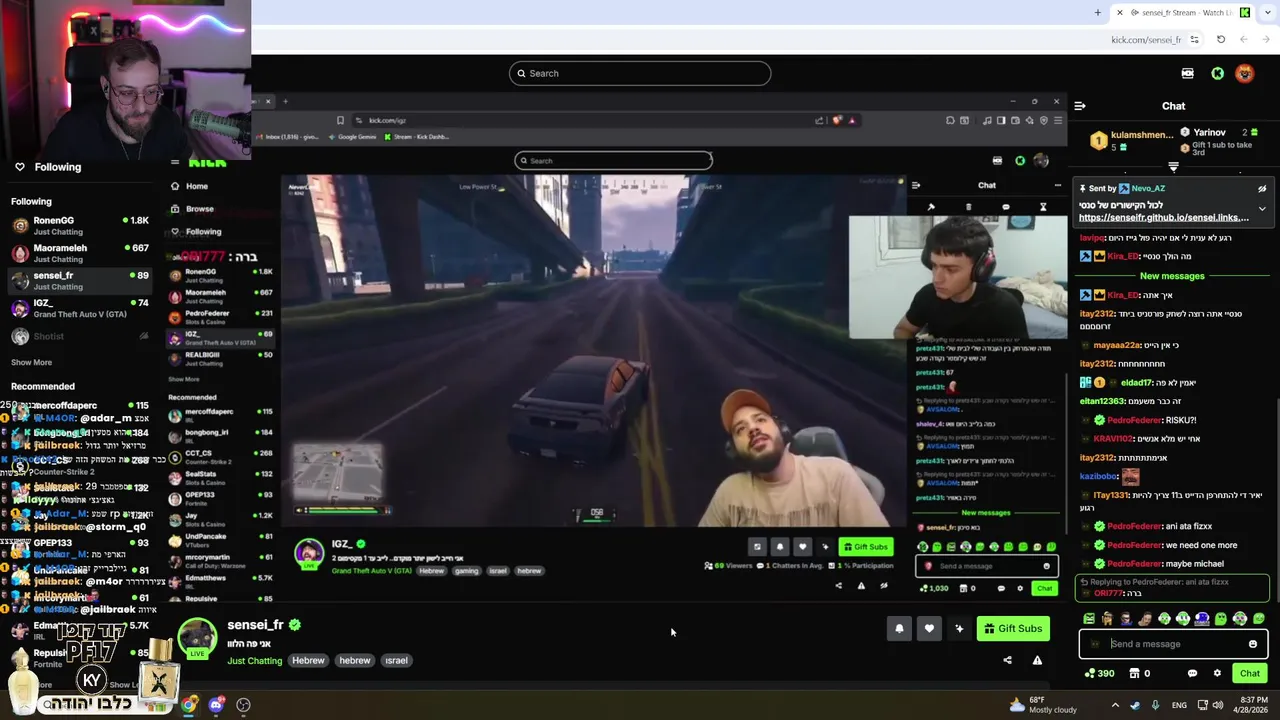Open emoji picker in outer chat input

(x=1252, y=644)
